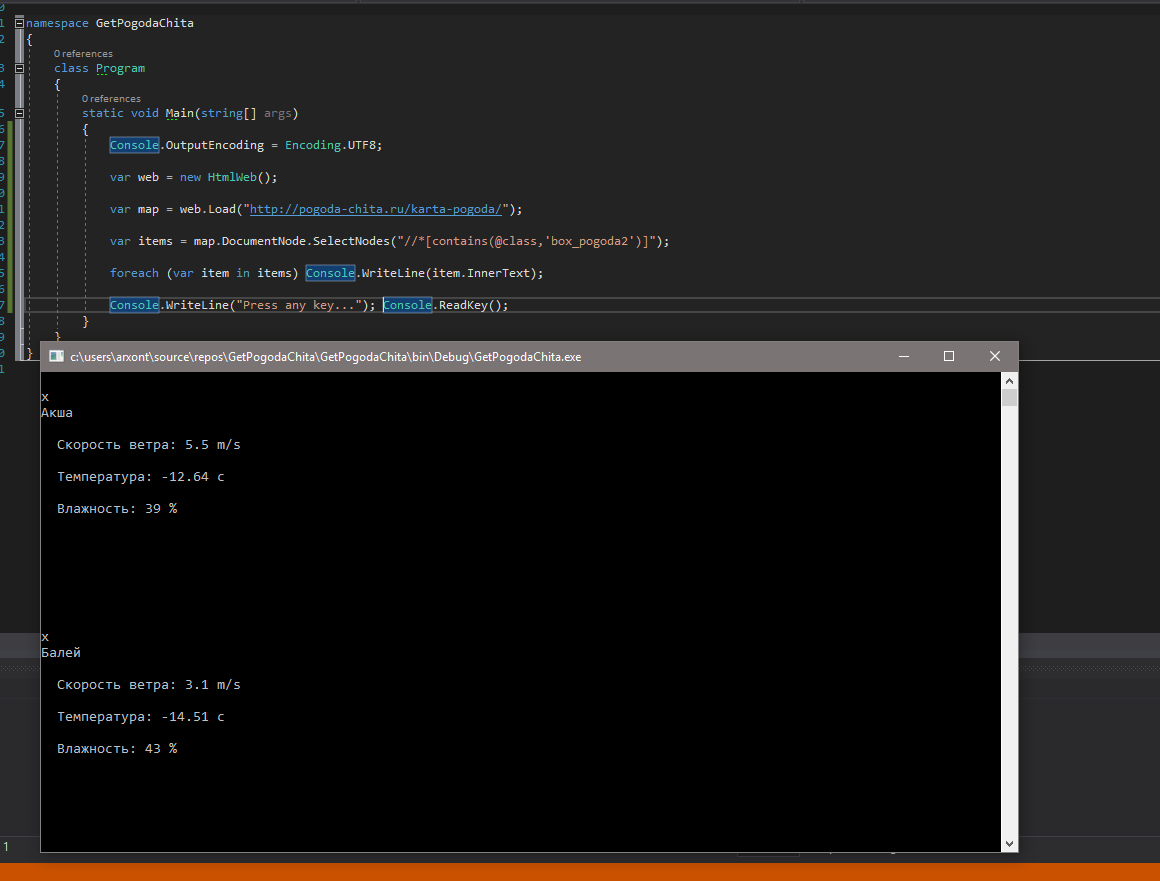Click the console scrollbar down arrow
The width and height of the screenshot is (1160, 881).
[x=1010, y=843]
